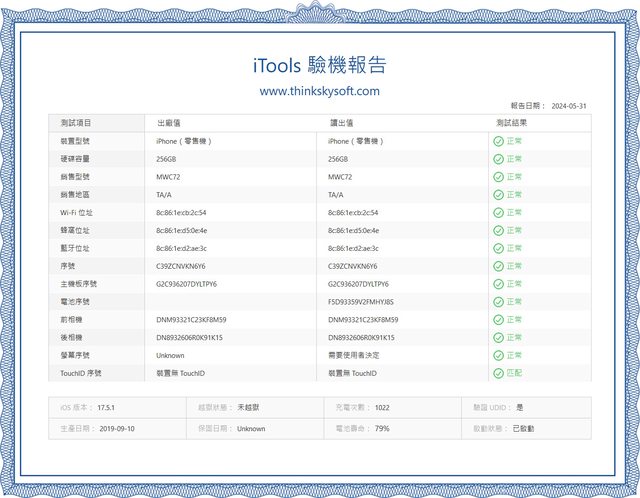Click 裝置無 TouchID in the 讀出值 column
Viewport: 640px width, 498px height.
[x=352, y=373]
